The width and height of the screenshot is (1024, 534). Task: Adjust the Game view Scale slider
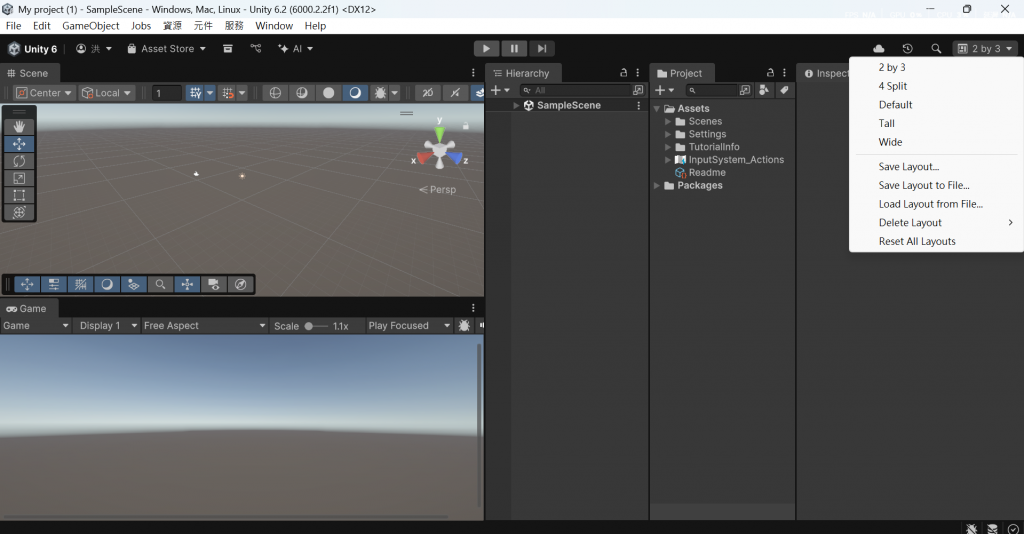[316, 326]
